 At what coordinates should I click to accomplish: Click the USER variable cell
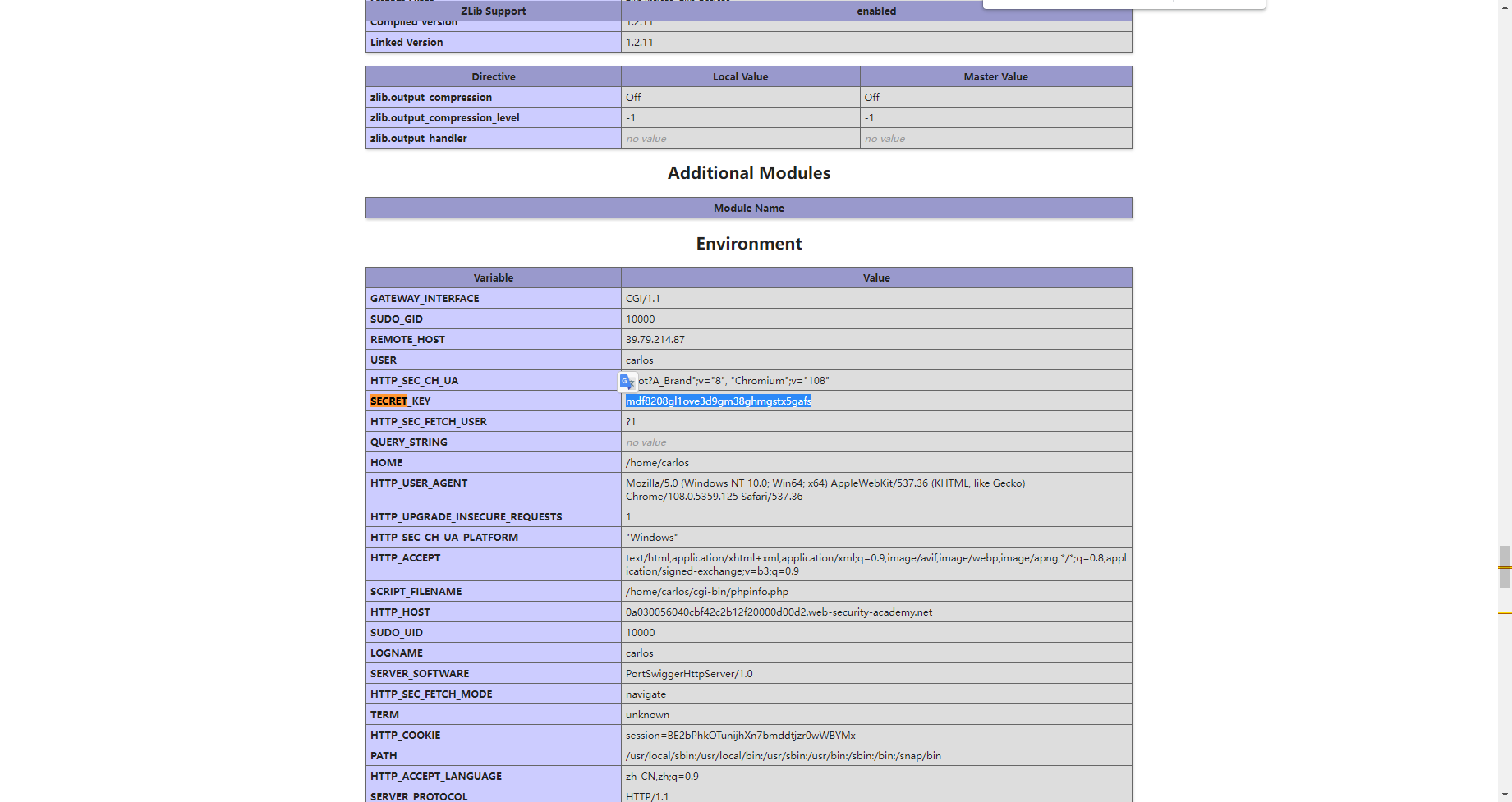(494, 360)
